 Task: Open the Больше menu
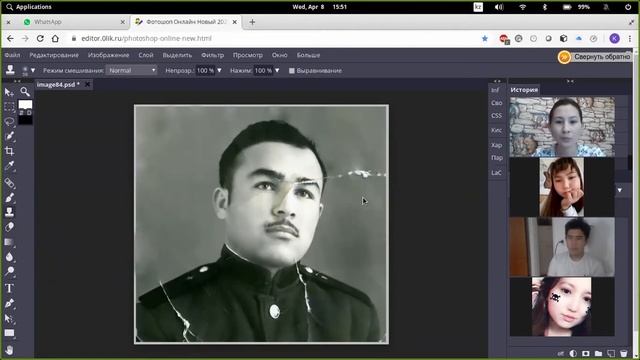tap(308, 55)
